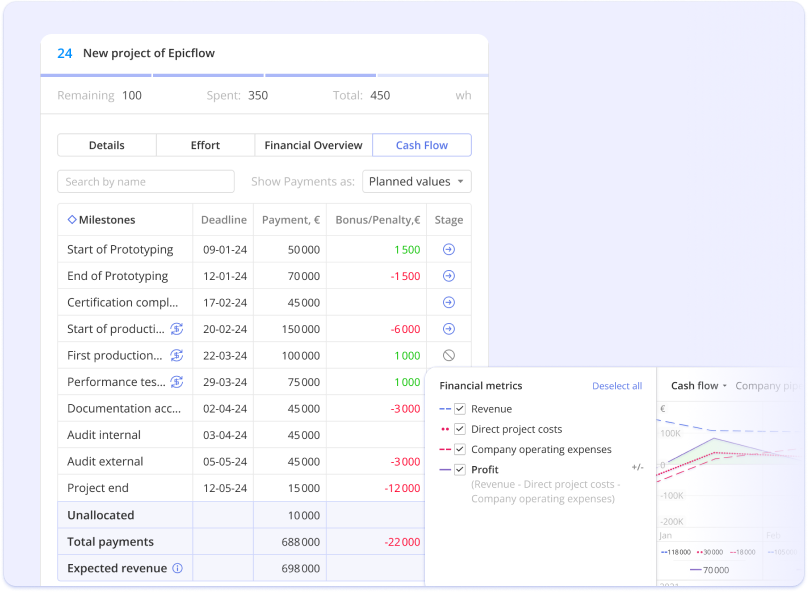The width and height of the screenshot is (808, 592).
Task: Click the Revenue dashed blue legend line
Action: point(445,409)
